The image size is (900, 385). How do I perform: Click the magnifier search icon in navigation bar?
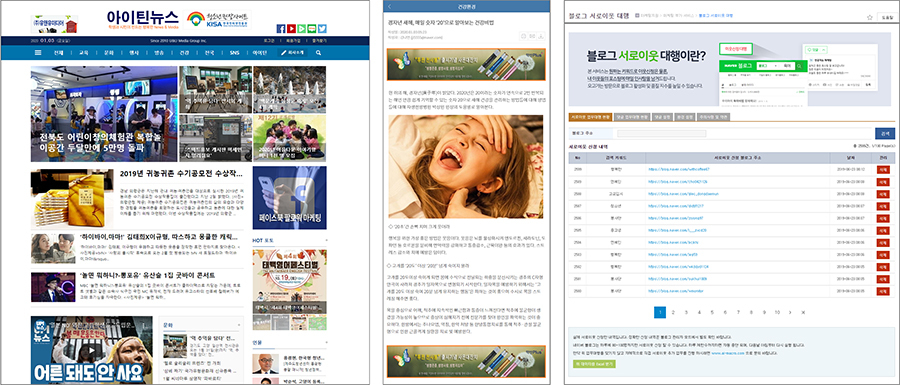pos(319,53)
